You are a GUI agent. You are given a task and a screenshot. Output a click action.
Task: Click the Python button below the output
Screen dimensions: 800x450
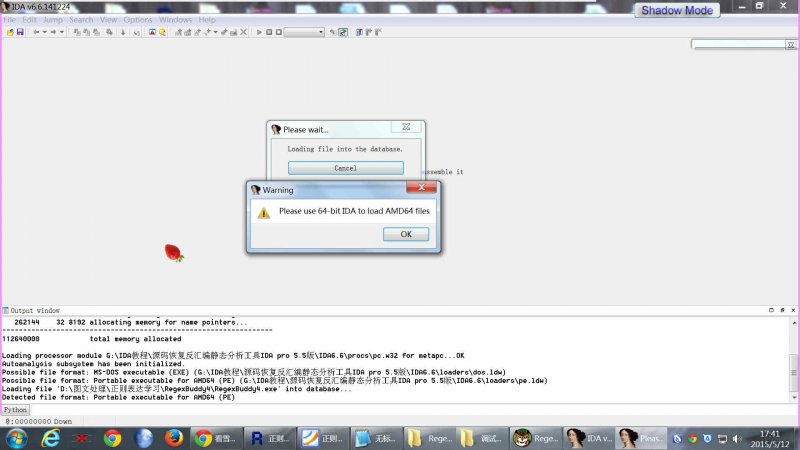point(15,410)
